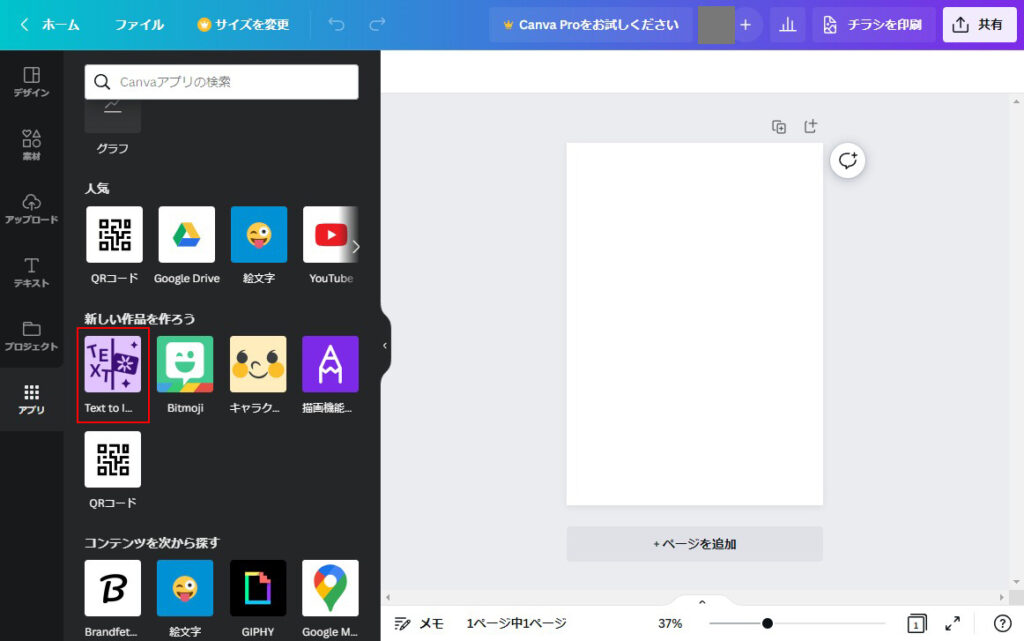Click the 1ページ中1ページ page counter

(x=516, y=623)
